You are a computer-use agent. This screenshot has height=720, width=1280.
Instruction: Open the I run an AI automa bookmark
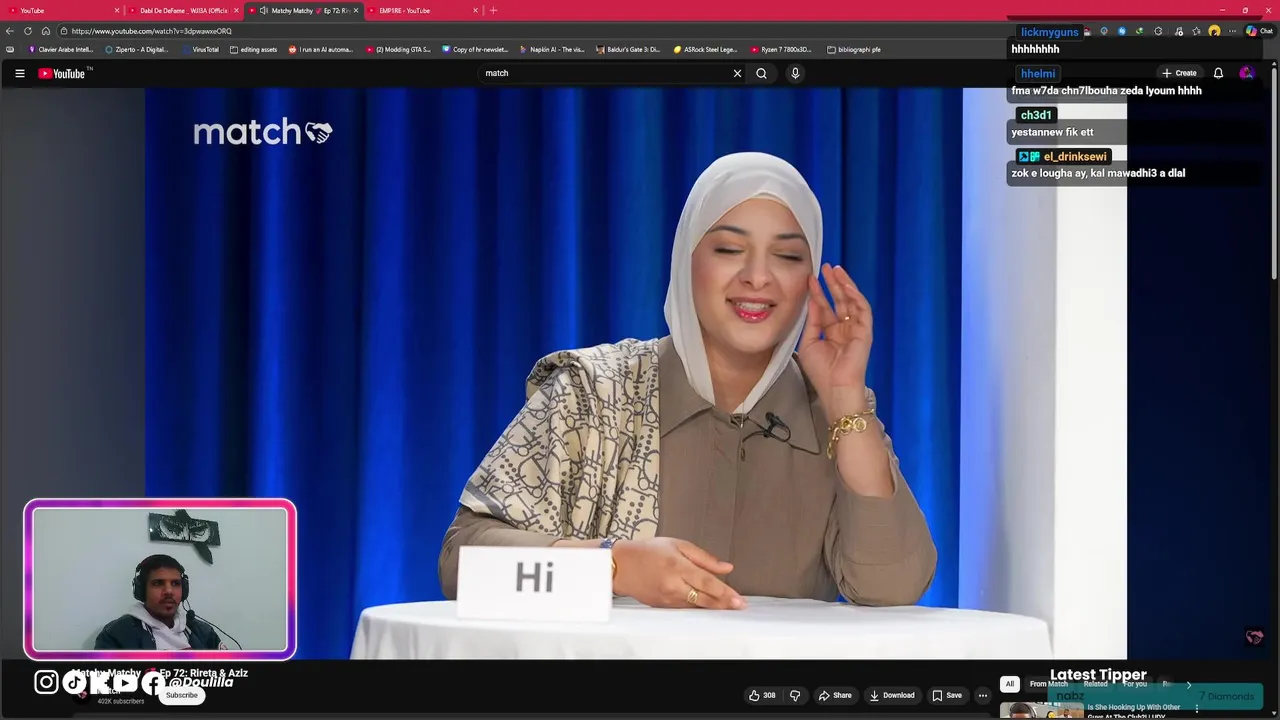coord(321,49)
